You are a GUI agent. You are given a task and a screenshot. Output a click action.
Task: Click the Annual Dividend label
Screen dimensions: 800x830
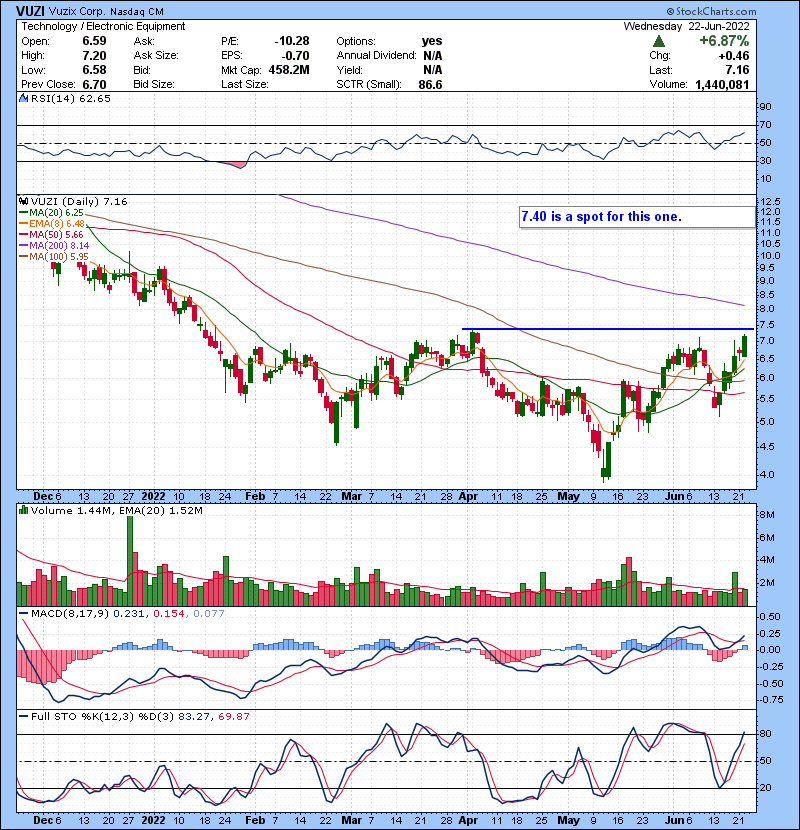coord(376,56)
